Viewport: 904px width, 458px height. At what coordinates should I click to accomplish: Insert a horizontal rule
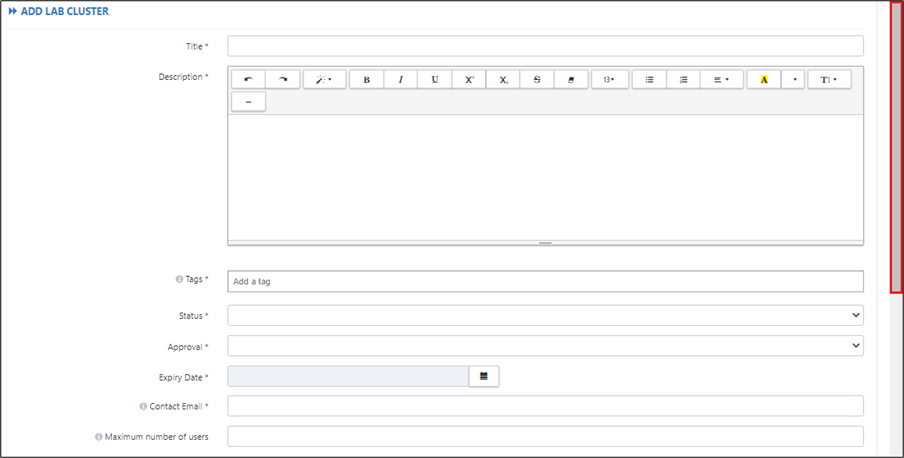pyautogui.click(x=248, y=102)
